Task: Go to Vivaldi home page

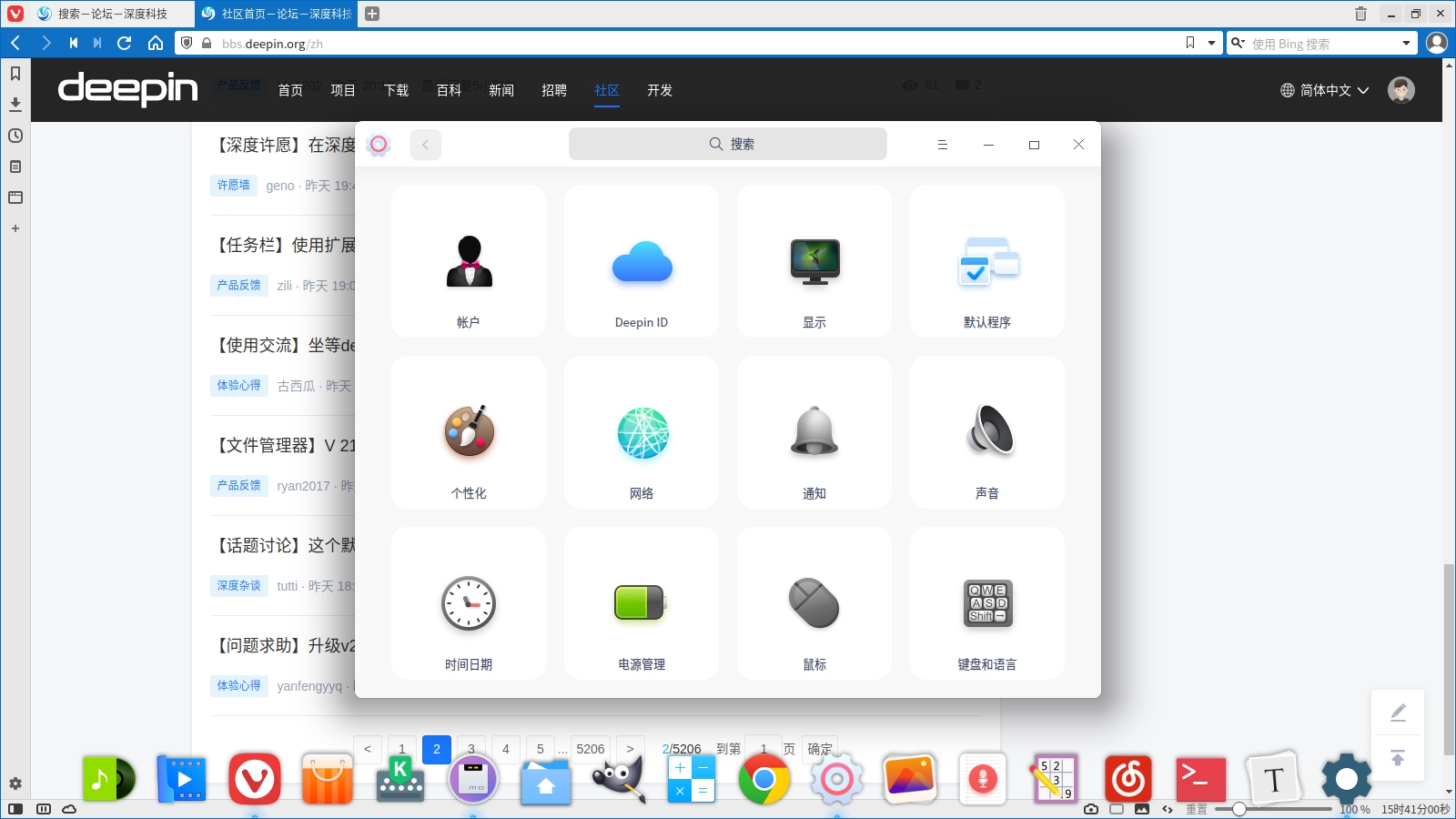Action: [156, 43]
